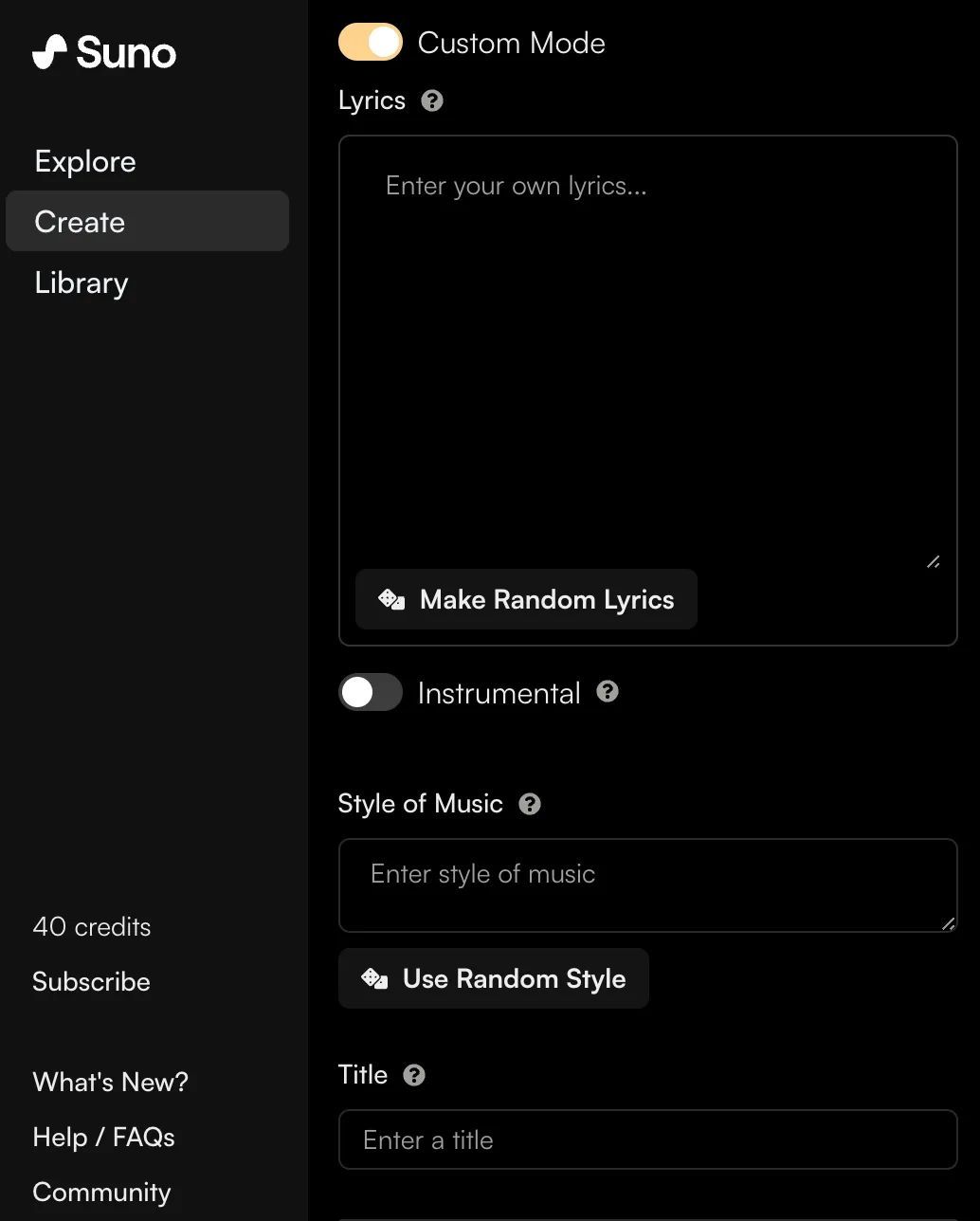This screenshot has width=980, height=1221.
Task: Click the style box resize grip
Action: [x=948, y=923]
